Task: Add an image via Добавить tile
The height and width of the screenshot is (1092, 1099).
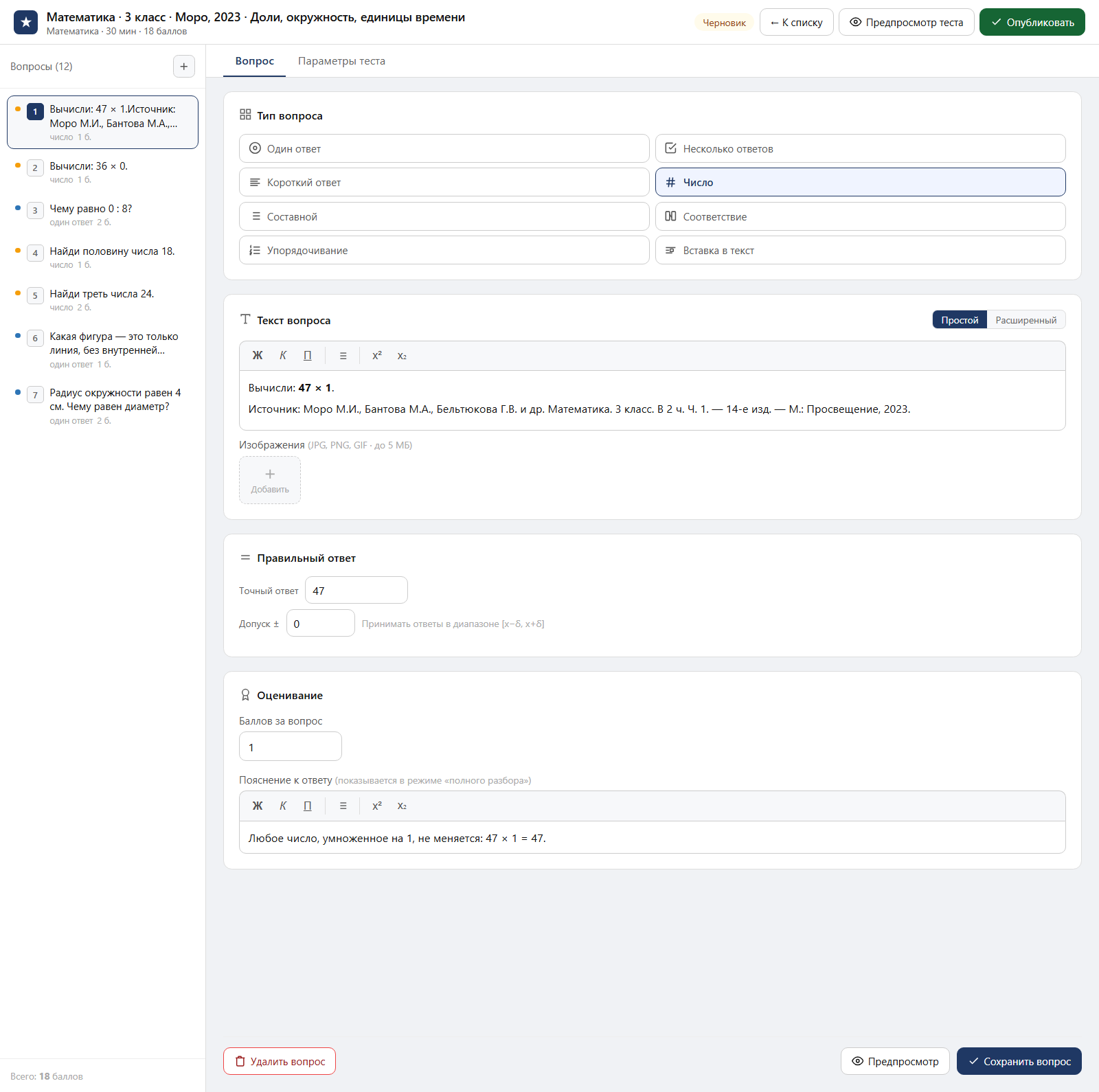Action: tap(270, 480)
